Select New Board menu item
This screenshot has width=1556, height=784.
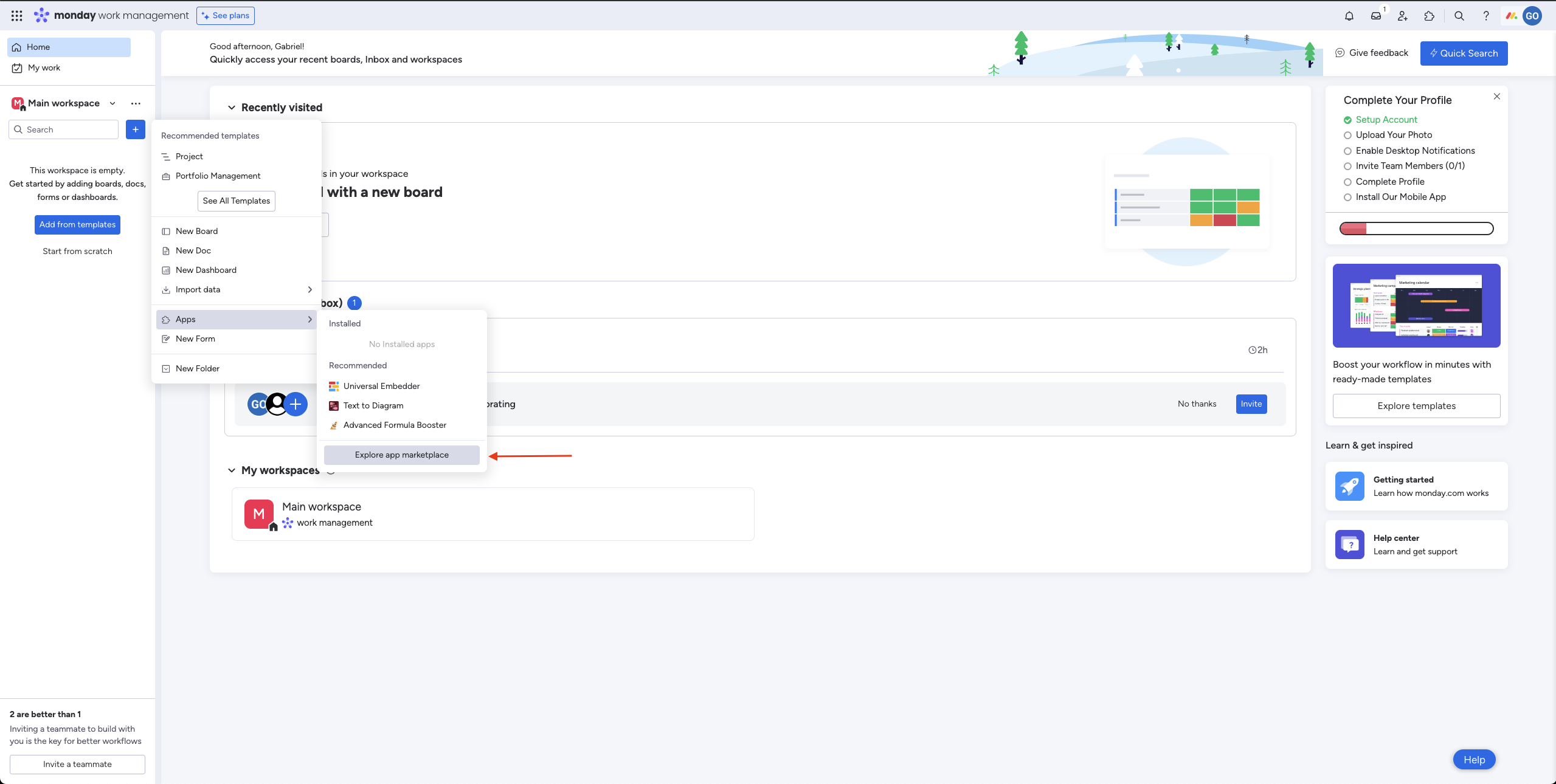[237, 232]
